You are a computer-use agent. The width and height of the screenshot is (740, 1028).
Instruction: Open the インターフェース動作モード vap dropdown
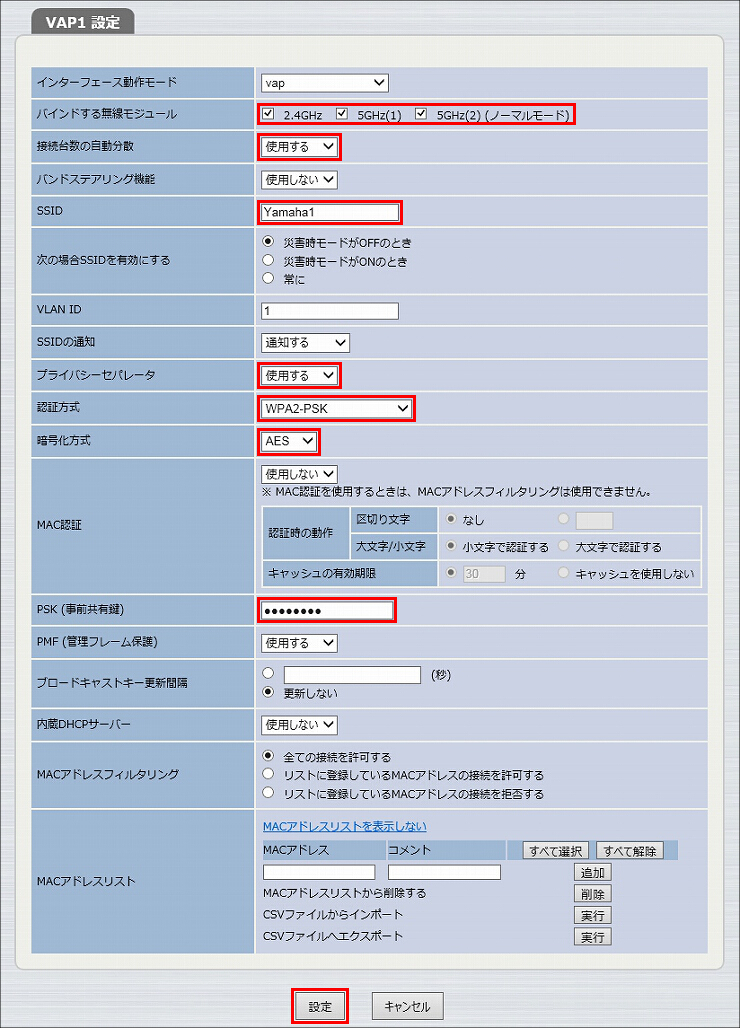point(324,83)
